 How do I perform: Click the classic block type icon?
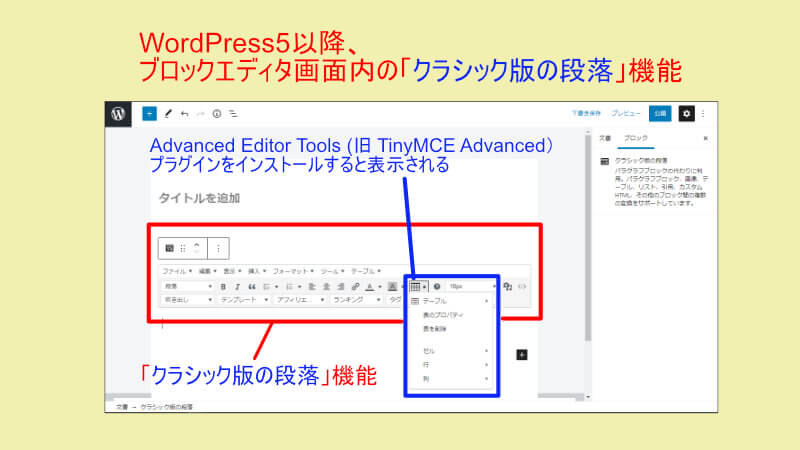[x=169, y=248]
